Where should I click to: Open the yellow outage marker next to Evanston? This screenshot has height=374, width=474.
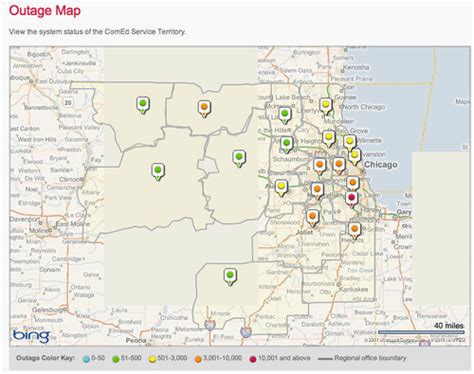pyautogui.click(x=355, y=157)
